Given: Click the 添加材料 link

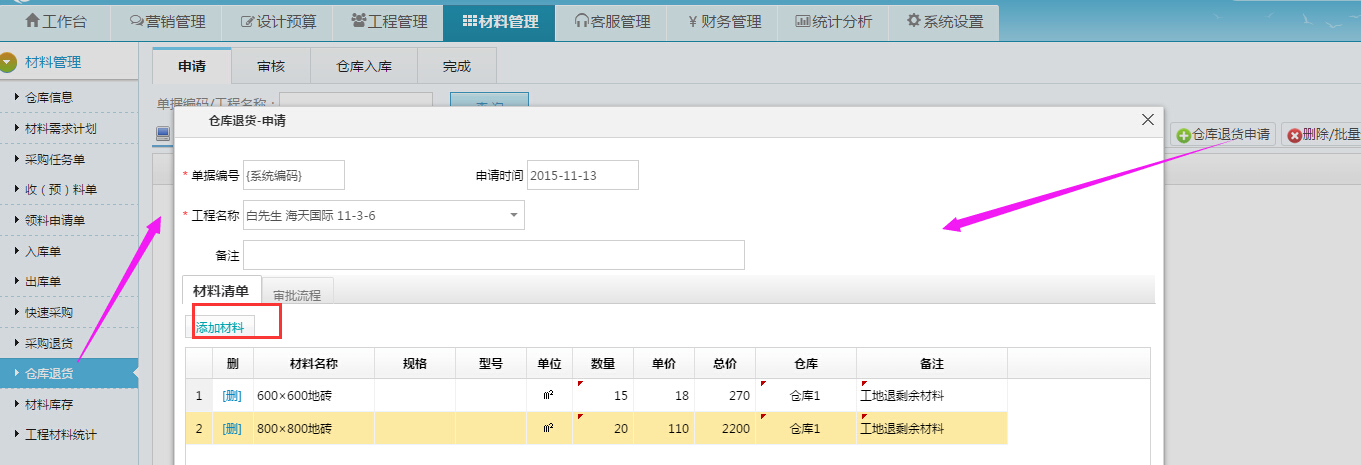Looking at the screenshot, I should click(x=220, y=327).
